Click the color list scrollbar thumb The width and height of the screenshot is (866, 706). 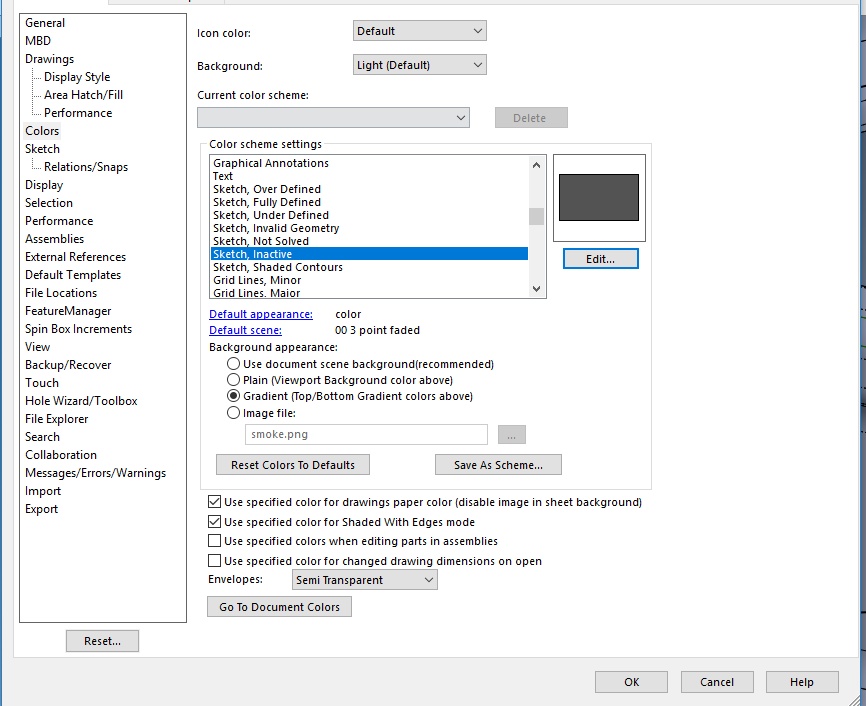[536, 217]
